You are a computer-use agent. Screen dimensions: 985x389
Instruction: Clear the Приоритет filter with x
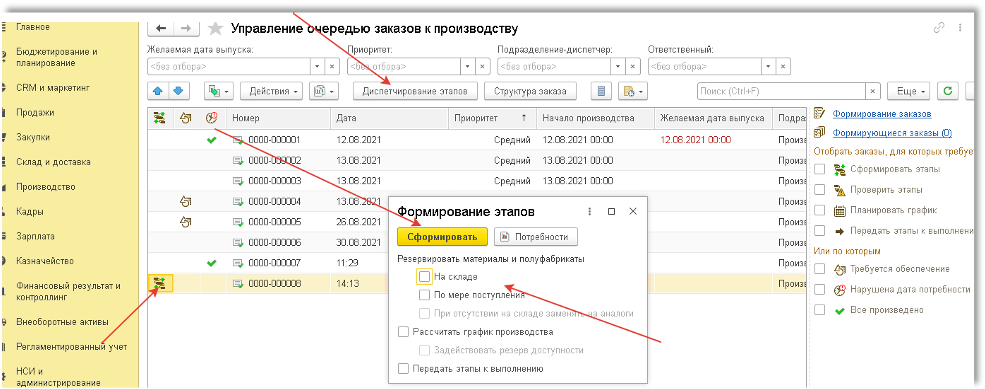click(482, 66)
